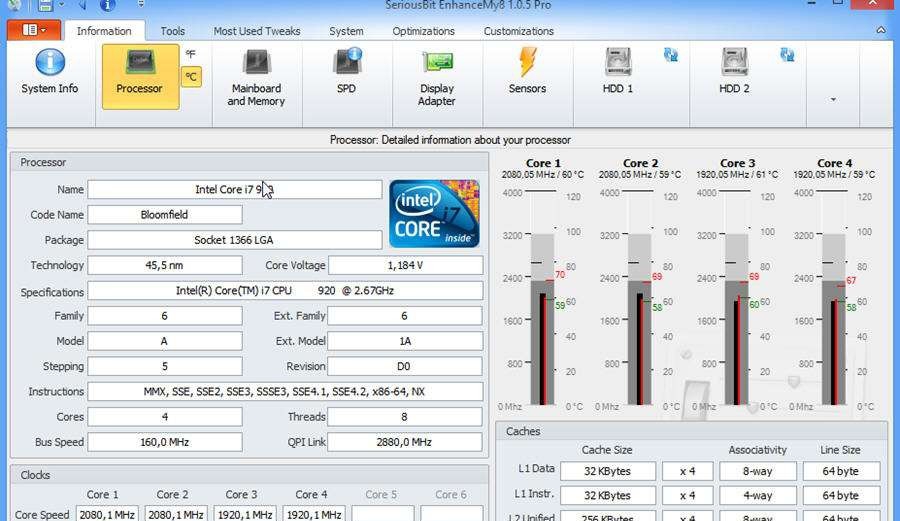Click the Core 3 speed box showing 1920,1 MHz

[x=245, y=514]
